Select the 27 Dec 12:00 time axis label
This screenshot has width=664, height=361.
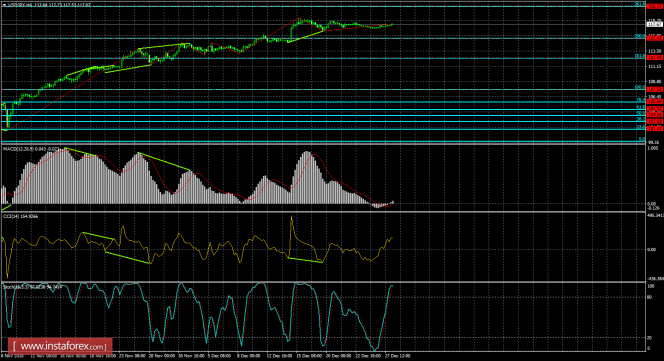[x=398, y=356]
